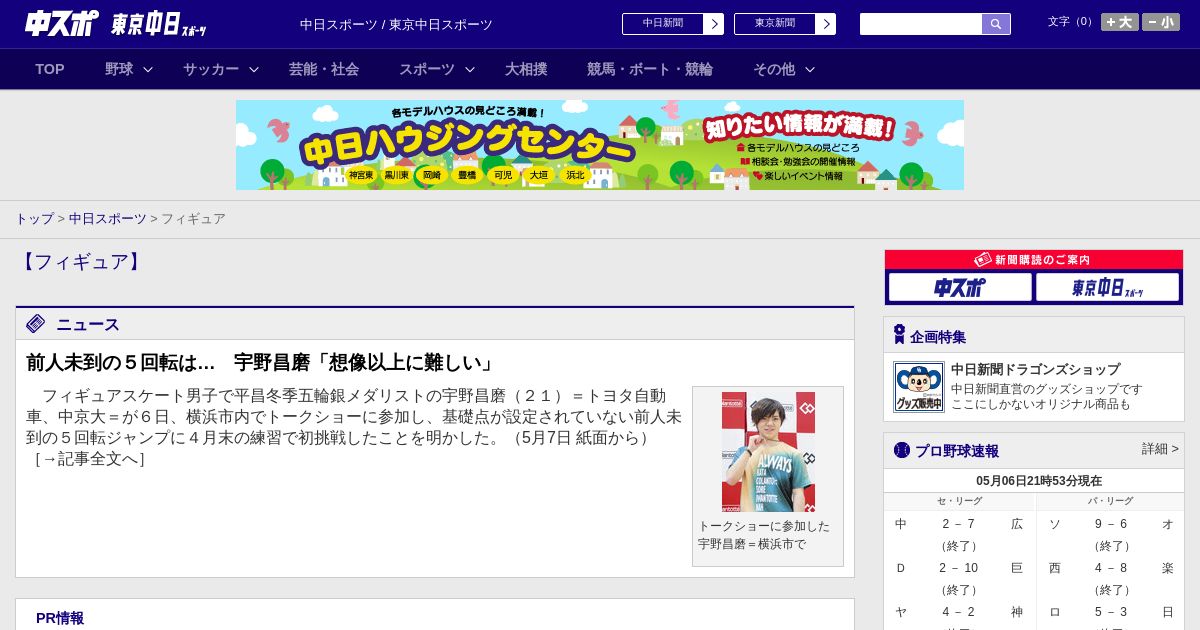Screen dimensions: 1200x630
Task: Open the その他 navigation menu
Action: 774,69
